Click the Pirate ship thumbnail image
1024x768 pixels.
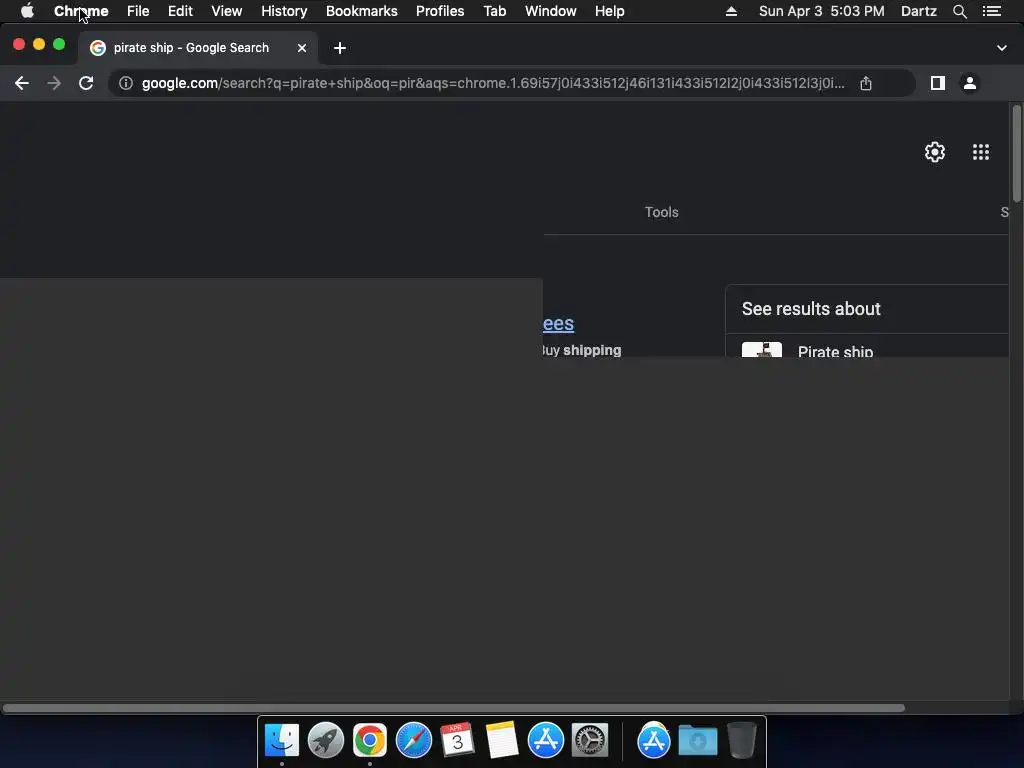point(761,349)
